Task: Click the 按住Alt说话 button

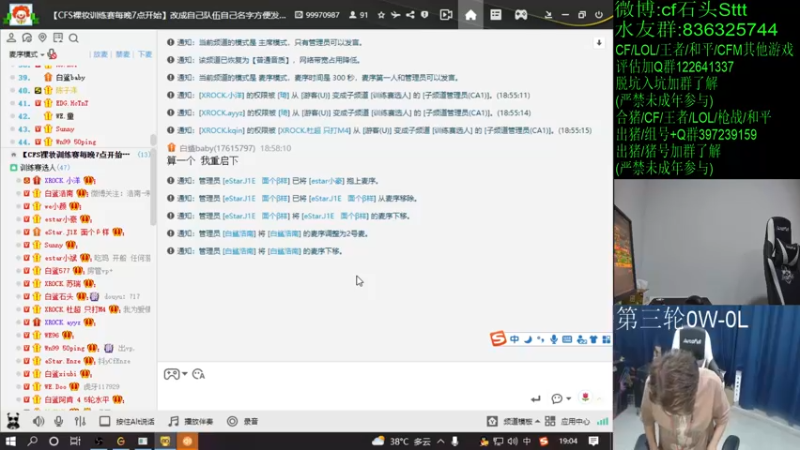Action: 127,421
